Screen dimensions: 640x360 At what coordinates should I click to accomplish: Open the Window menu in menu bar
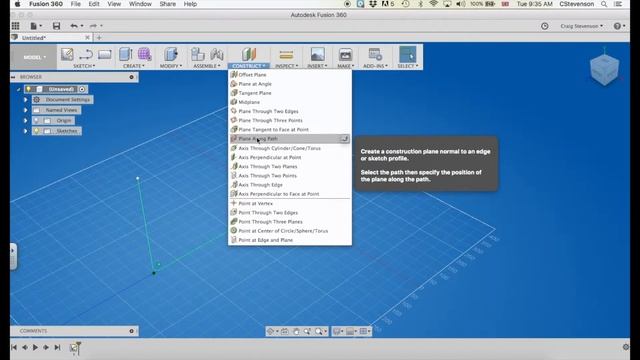140,4
